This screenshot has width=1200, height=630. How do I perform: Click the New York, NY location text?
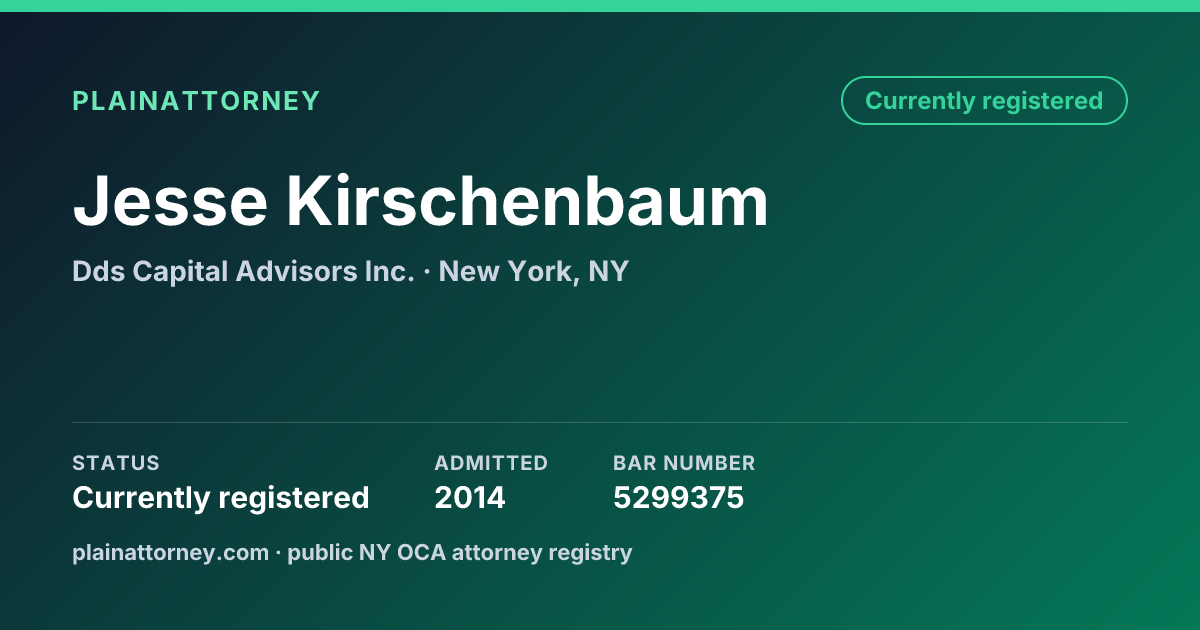pos(534,271)
